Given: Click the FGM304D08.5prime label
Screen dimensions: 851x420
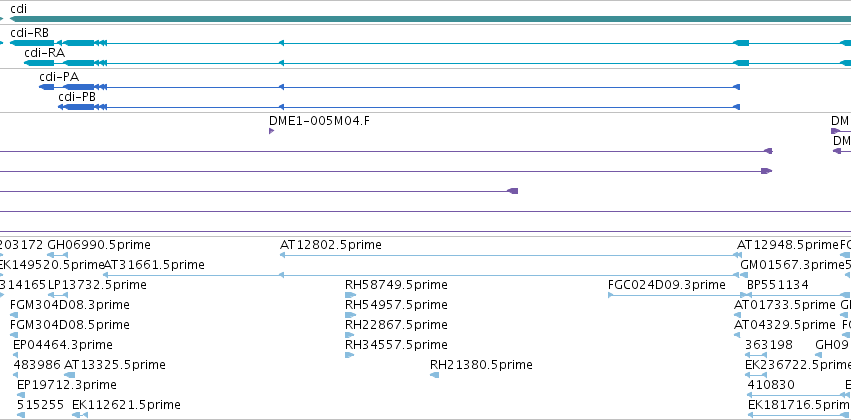Looking at the screenshot, I should (70, 325).
